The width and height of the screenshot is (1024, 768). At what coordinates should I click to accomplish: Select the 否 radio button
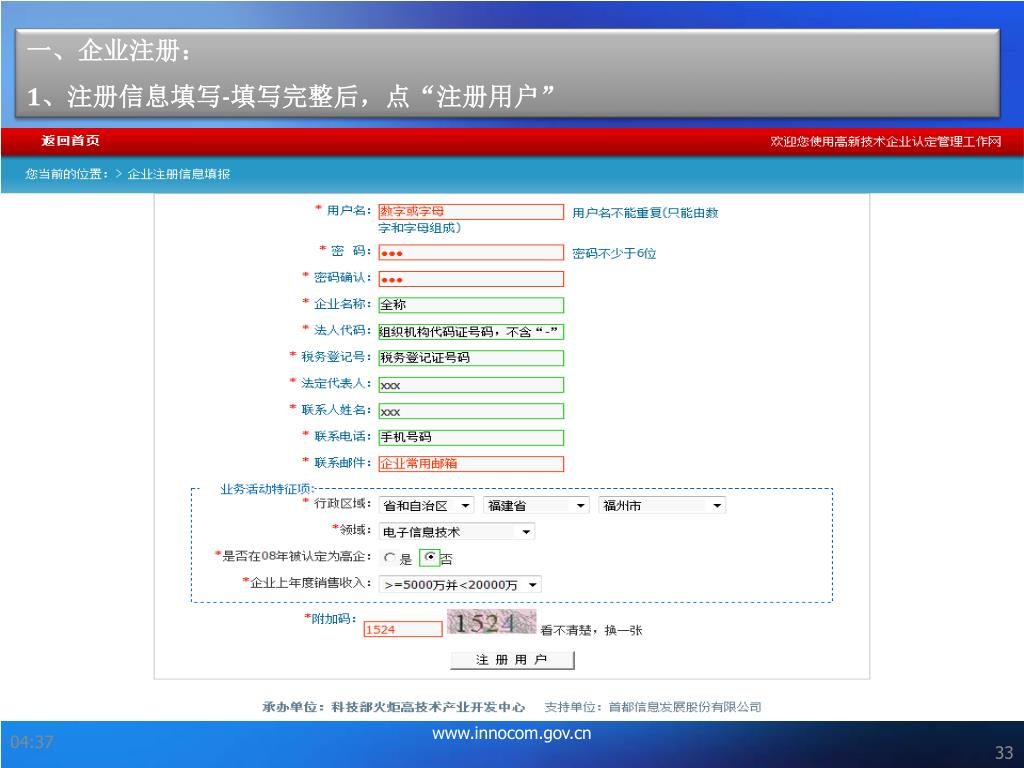pyautogui.click(x=430, y=558)
